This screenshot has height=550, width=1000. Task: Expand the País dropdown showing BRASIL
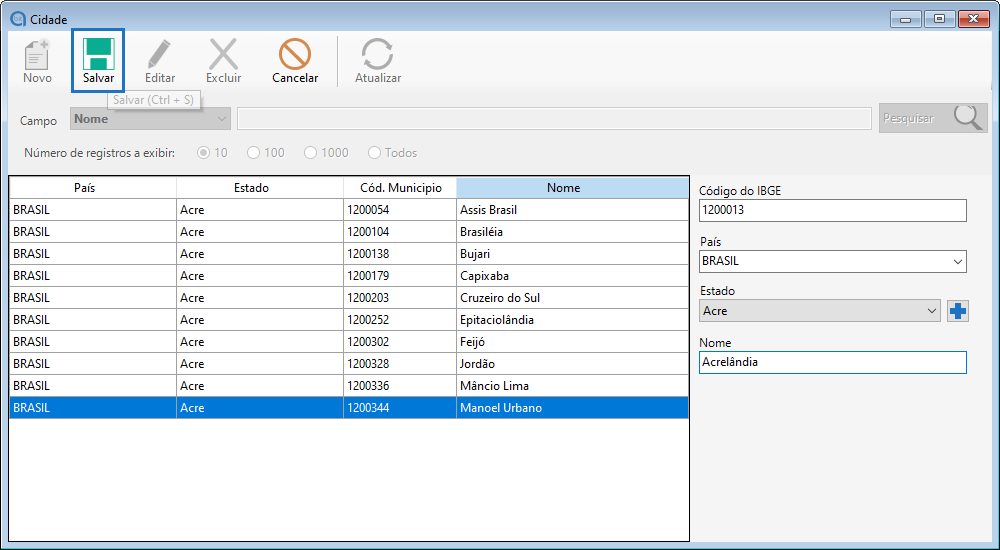832,261
